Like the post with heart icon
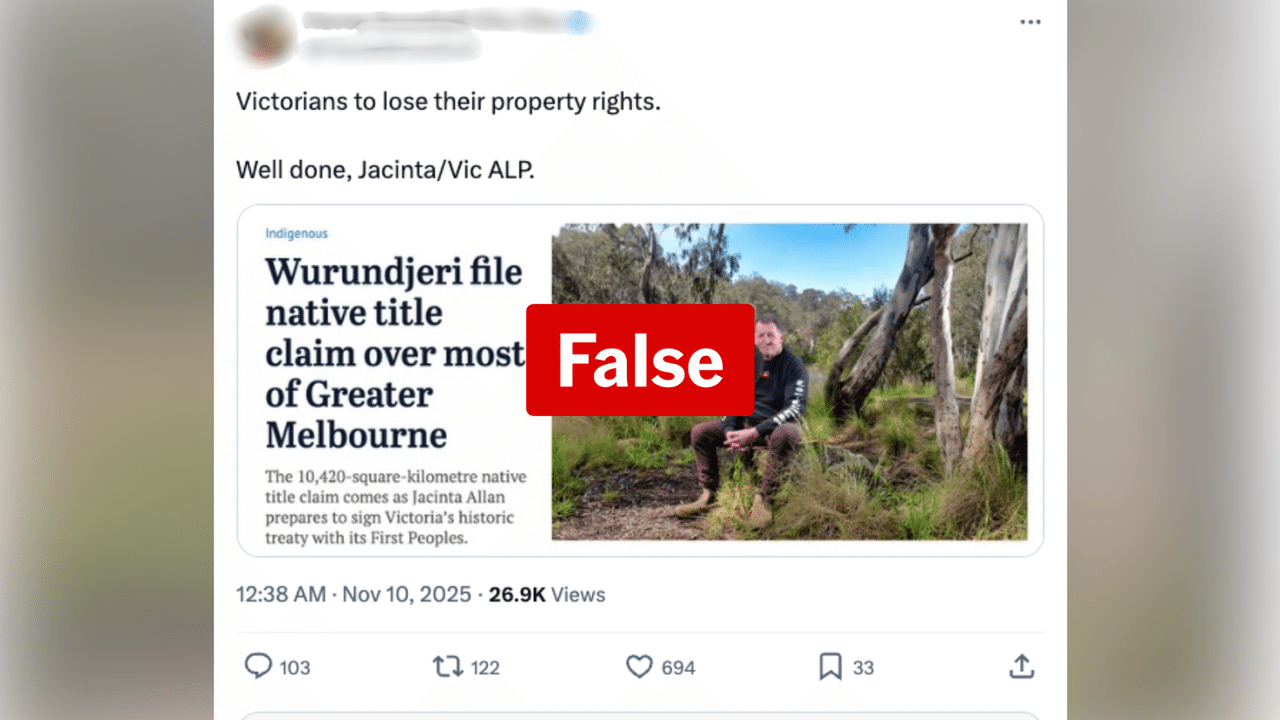Screen dimensions: 1280x720 tap(639, 666)
